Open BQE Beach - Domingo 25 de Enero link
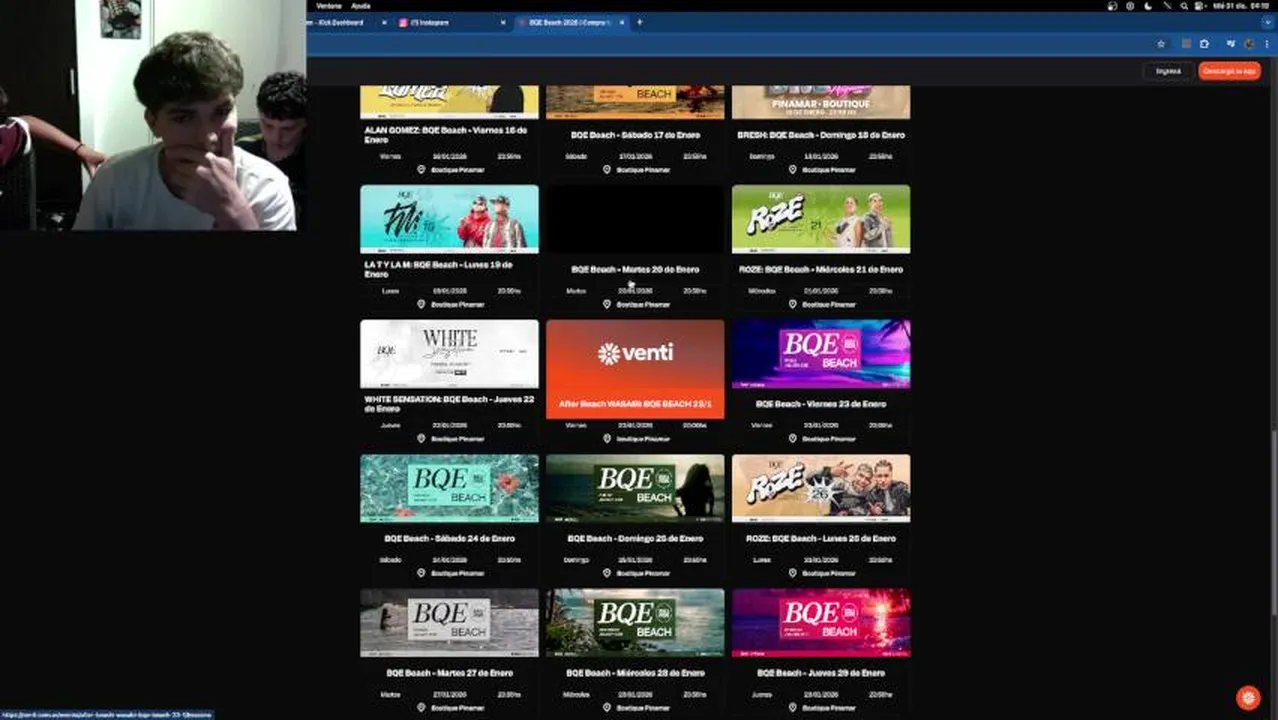The height and width of the screenshot is (720, 1278). pos(635,538)
